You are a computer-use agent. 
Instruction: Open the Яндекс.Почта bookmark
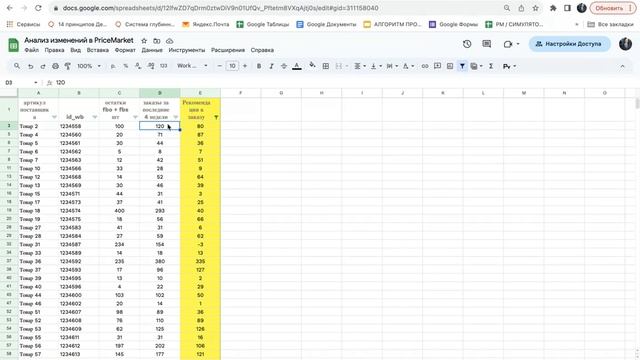pyautogui.click(x=206, y=24)
